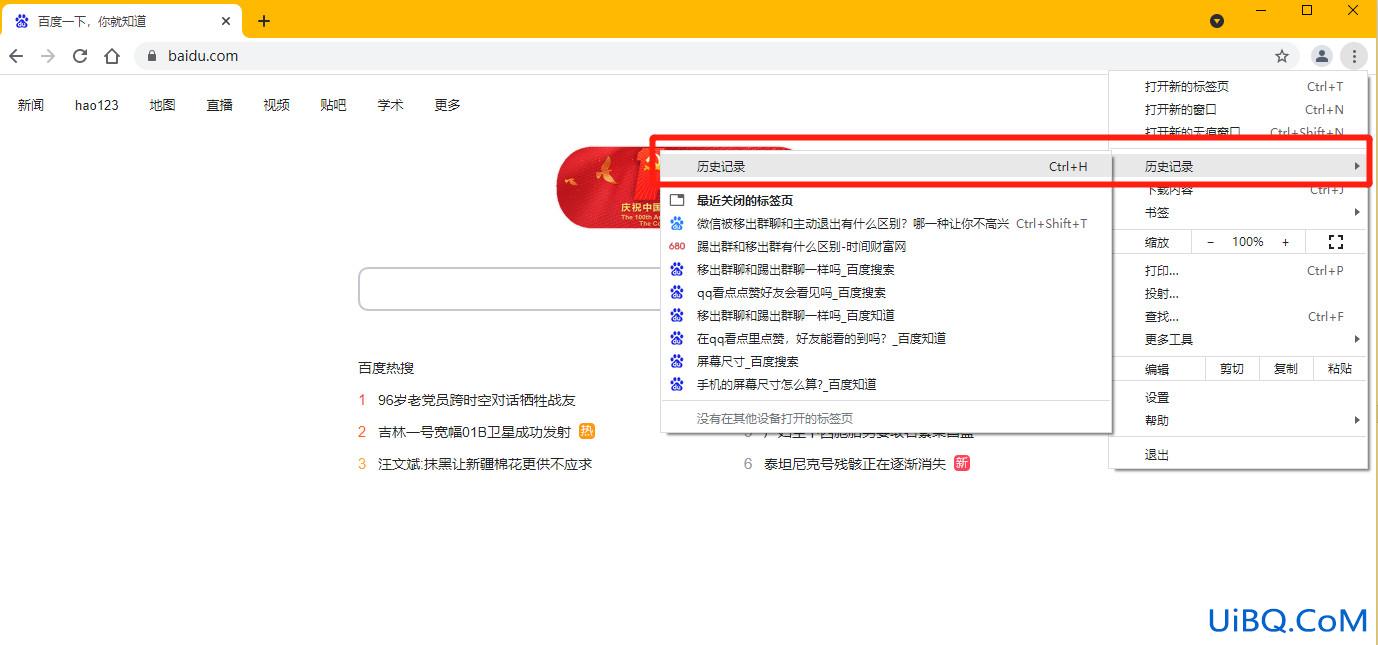This screenshot has width=1378, height=645.
Task: Open 直播 link in Baidu nav
Action: tap(220, 105)
